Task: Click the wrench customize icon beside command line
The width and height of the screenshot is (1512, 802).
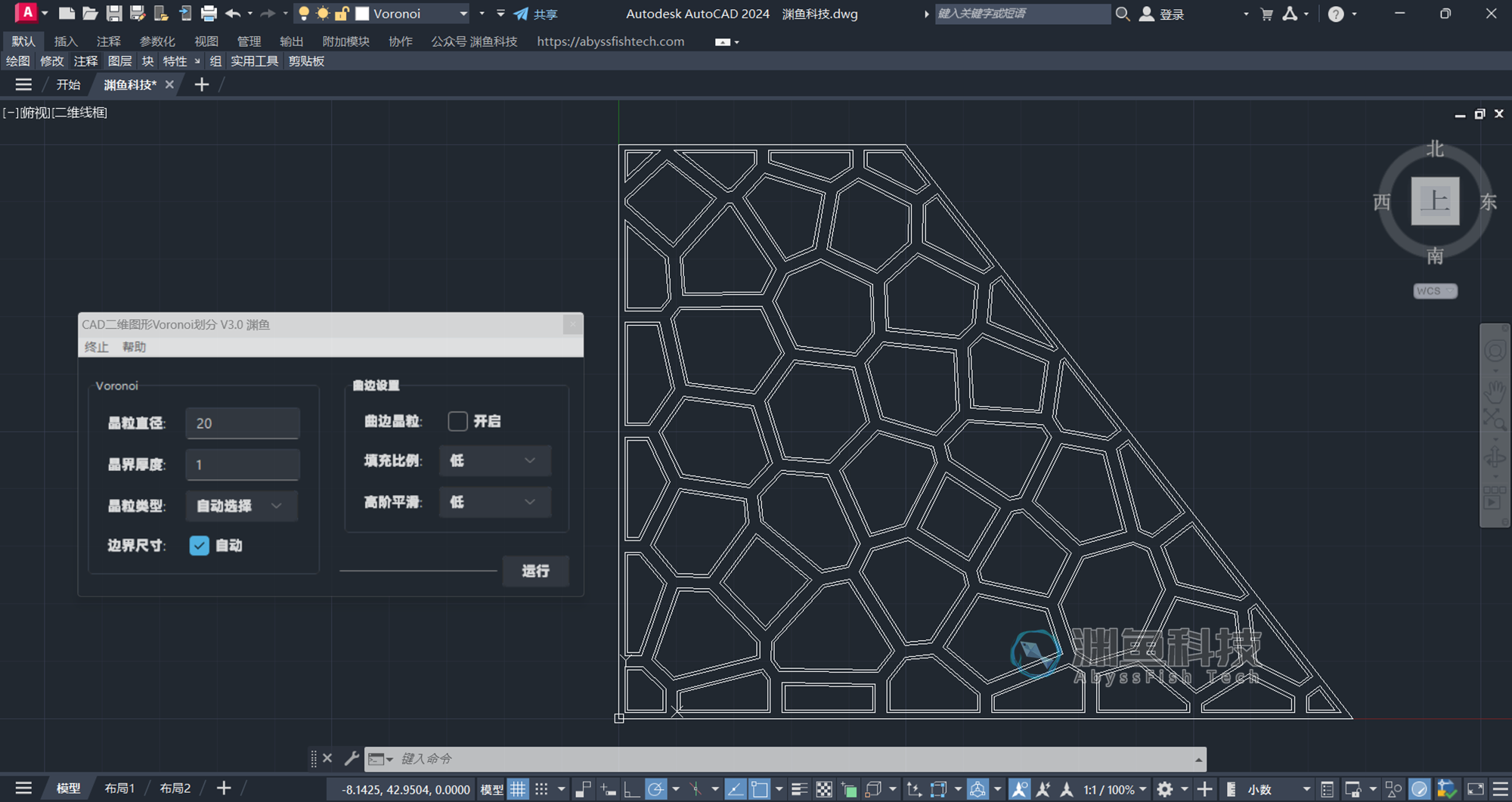Action: 351,758
